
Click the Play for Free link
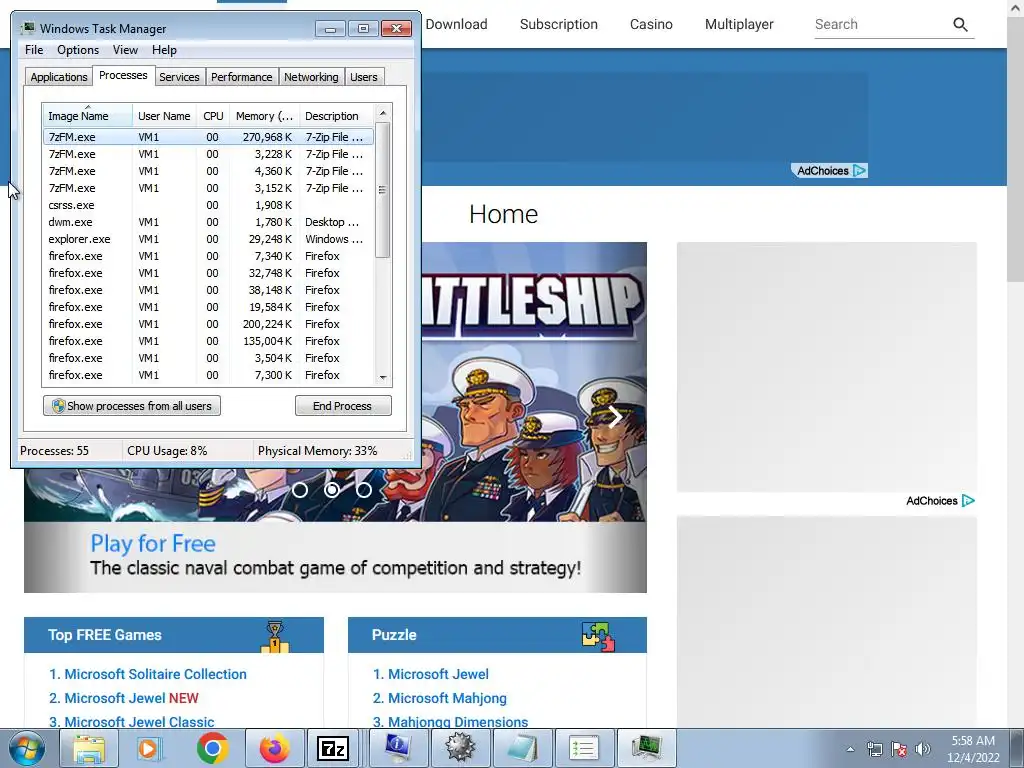153,543
